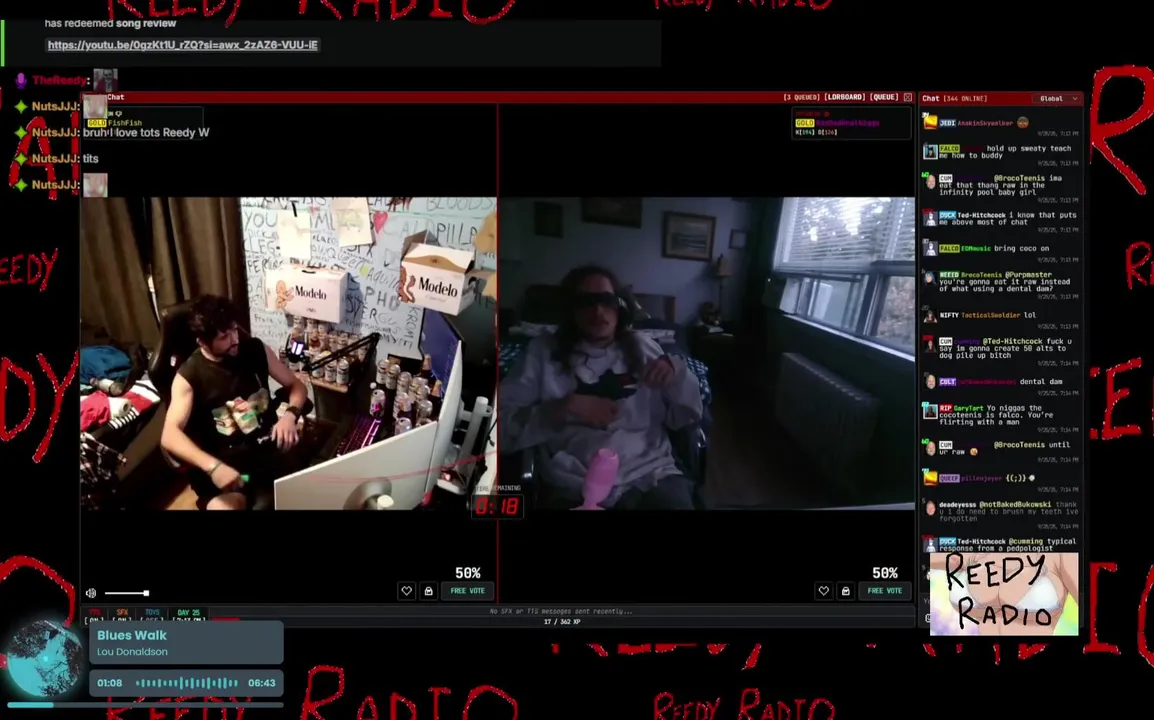
Task: Click AnakinSkywalker's avatar in chat
Action: click(x=930, y=123)
